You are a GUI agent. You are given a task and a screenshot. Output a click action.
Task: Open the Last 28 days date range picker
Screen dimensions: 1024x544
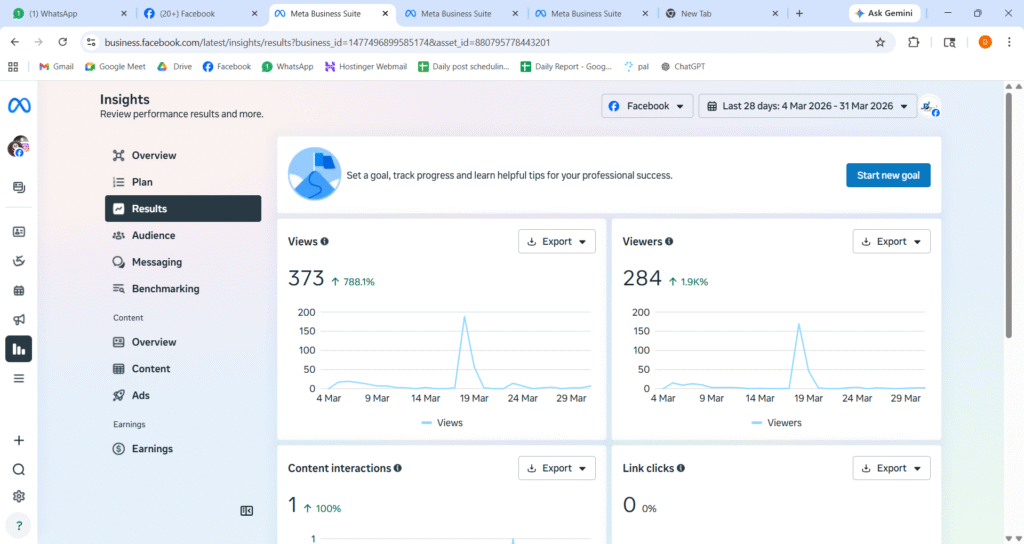coord(807,106)
